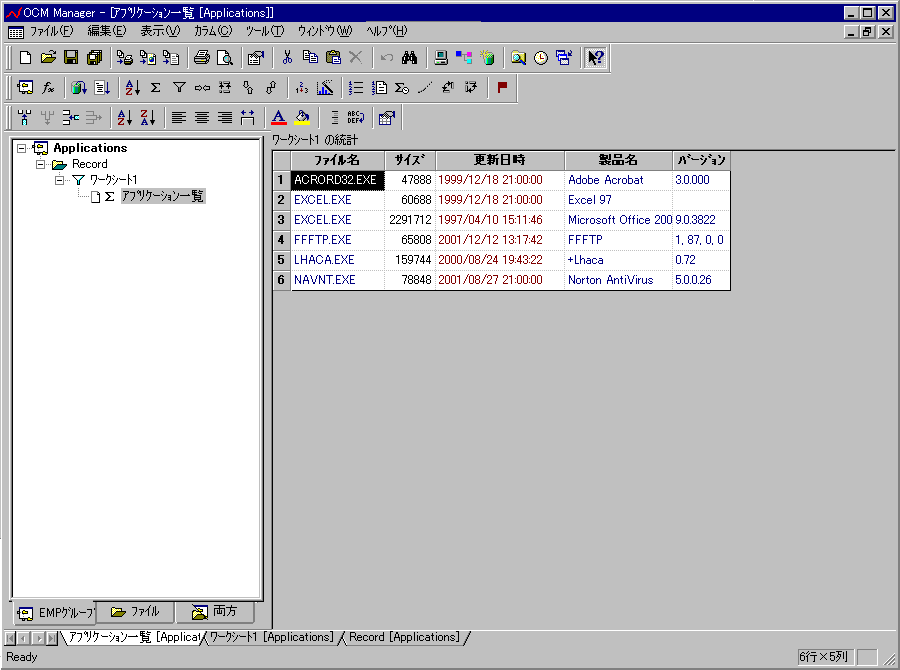This screenshot has height=670, width=900.
Task: Open the カラム(C) menu
Action: pyautogui.click(x=213, y=31)
